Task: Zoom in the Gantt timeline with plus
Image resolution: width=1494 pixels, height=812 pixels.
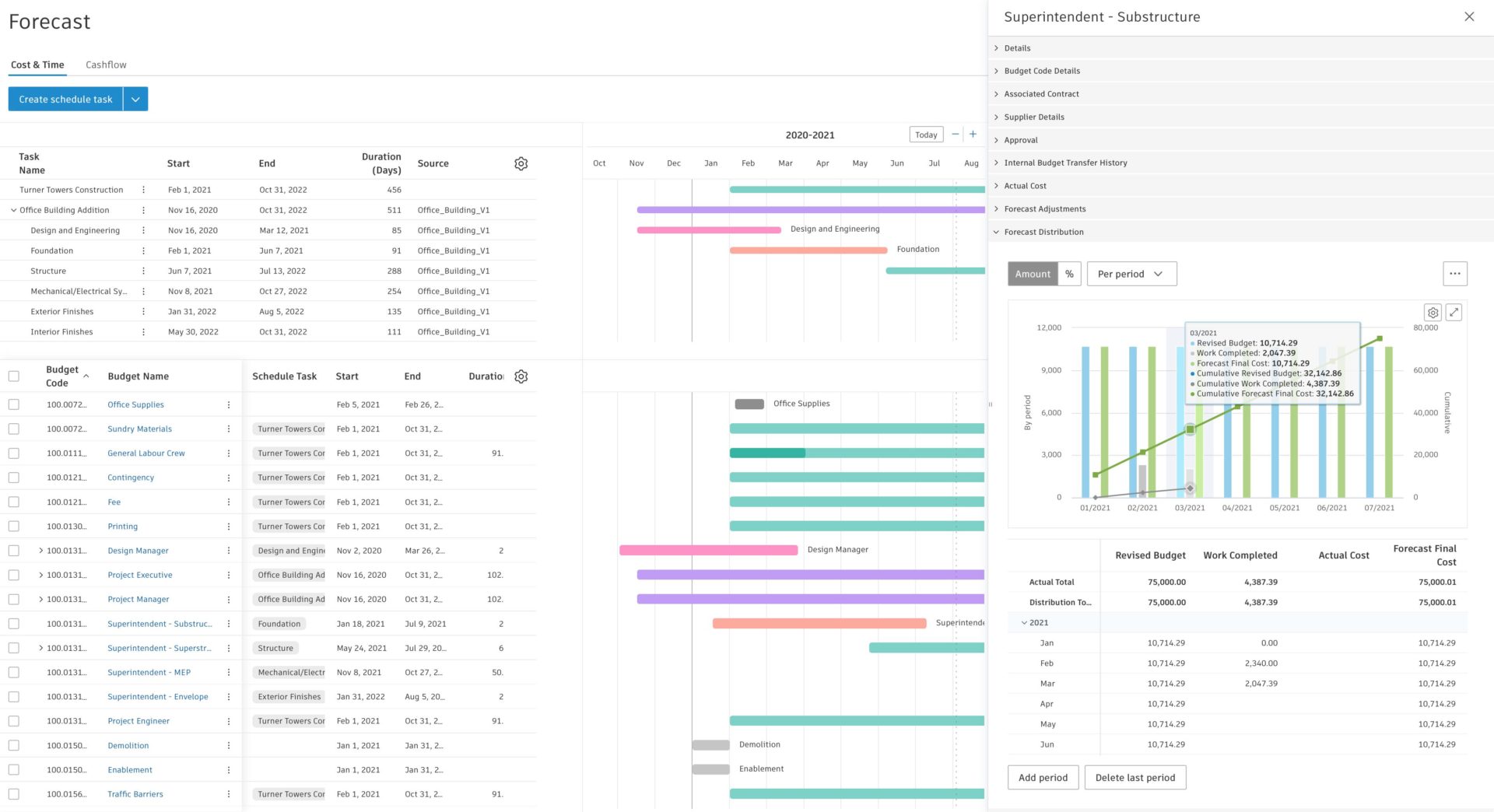Action: pyautogui.click(x=973, y=135)
